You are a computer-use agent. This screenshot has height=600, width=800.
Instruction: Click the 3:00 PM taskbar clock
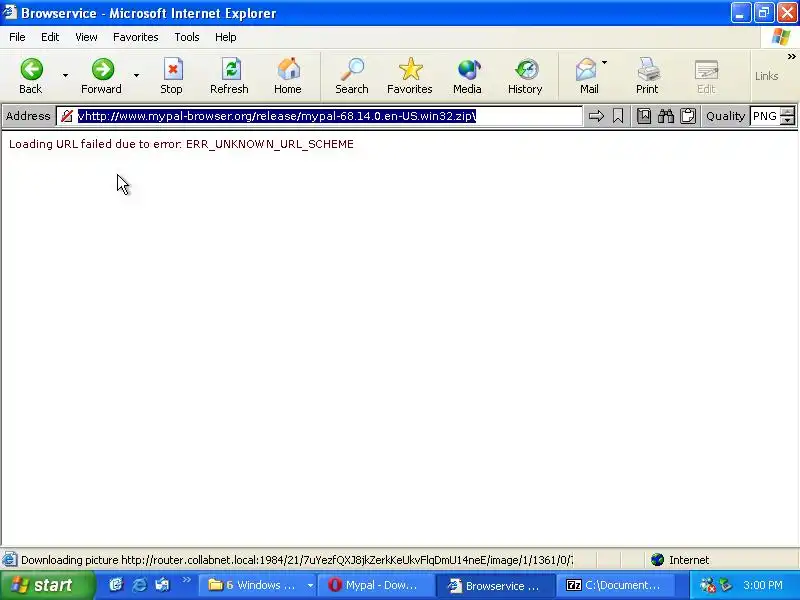tap(763, 585)
